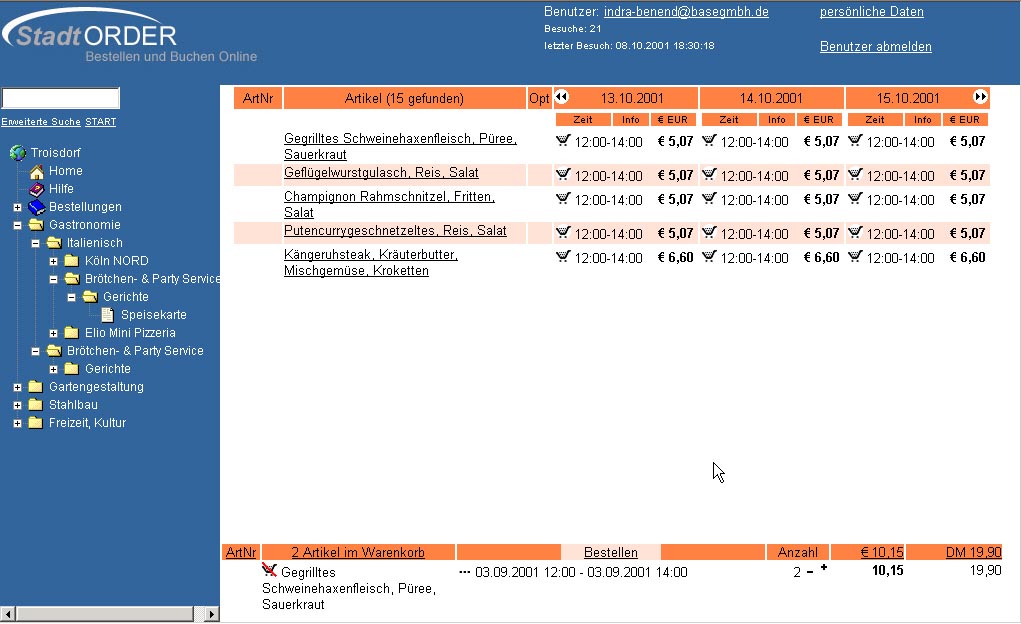
Task: Expand the Elio Mini Pizzeria node
Action: [x=53, y=333]
